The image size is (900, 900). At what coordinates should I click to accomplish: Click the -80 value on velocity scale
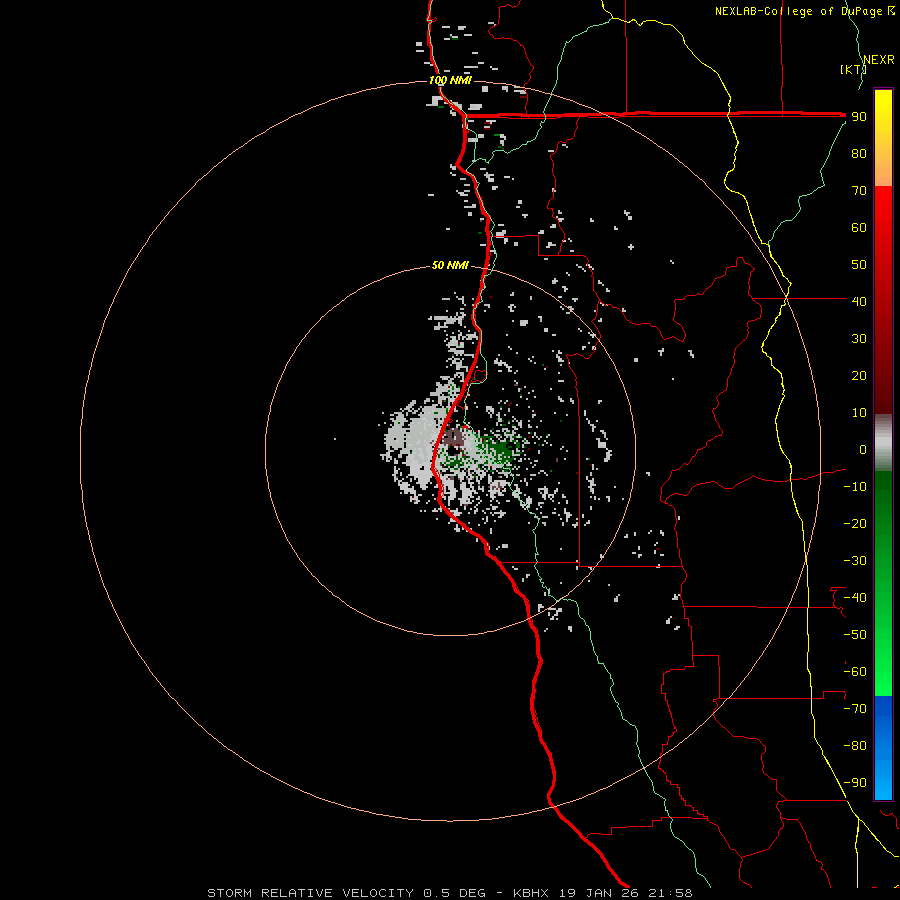coord(855,746)
